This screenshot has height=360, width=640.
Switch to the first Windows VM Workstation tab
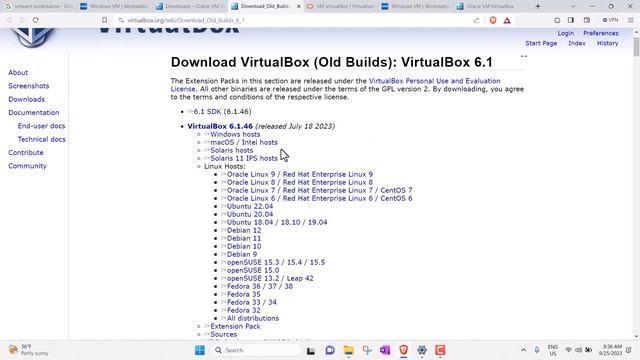[114, 6]
